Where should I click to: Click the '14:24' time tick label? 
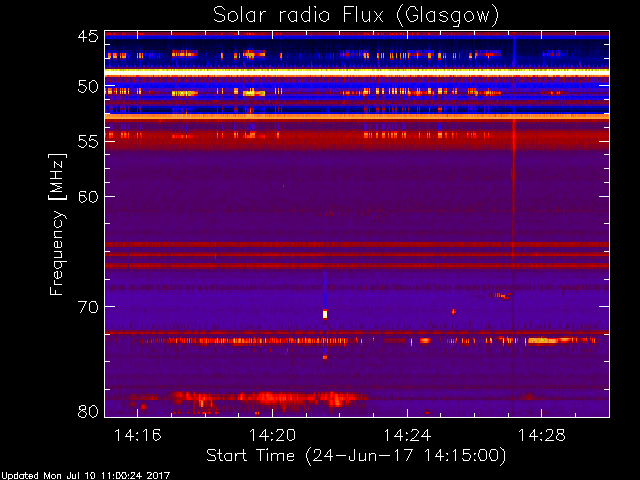pyautogui.click(x=407, y=435)
